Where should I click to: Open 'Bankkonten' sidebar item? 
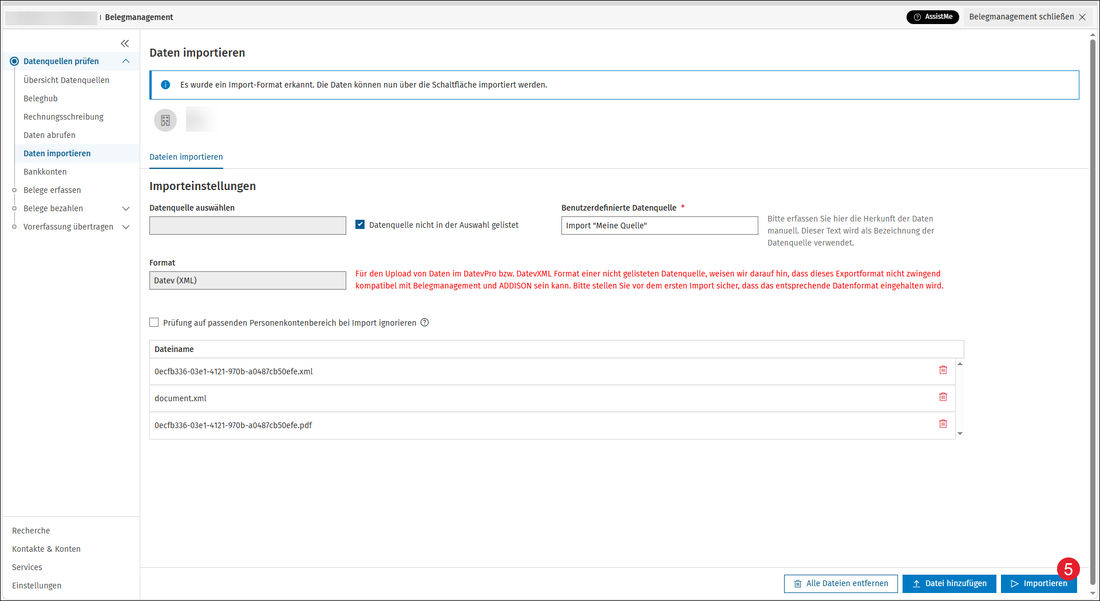[45, 171]
